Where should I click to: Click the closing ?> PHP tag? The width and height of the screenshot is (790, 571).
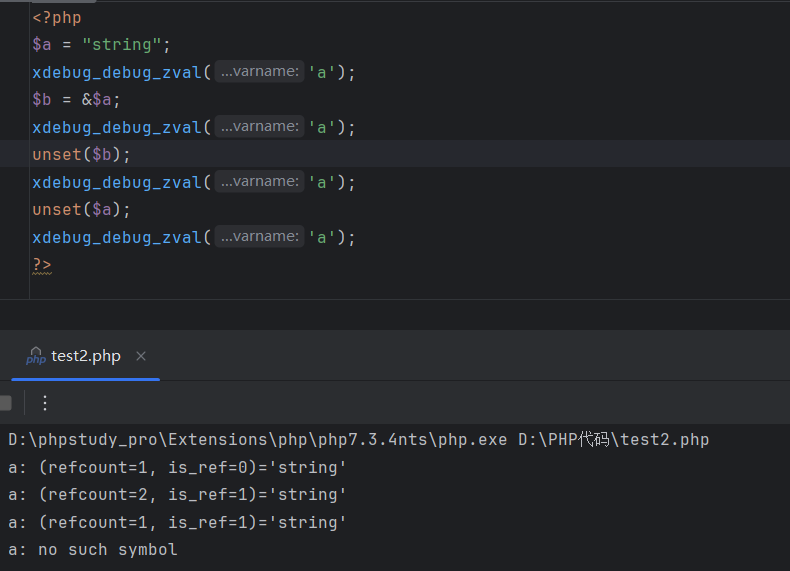point(41,265)
